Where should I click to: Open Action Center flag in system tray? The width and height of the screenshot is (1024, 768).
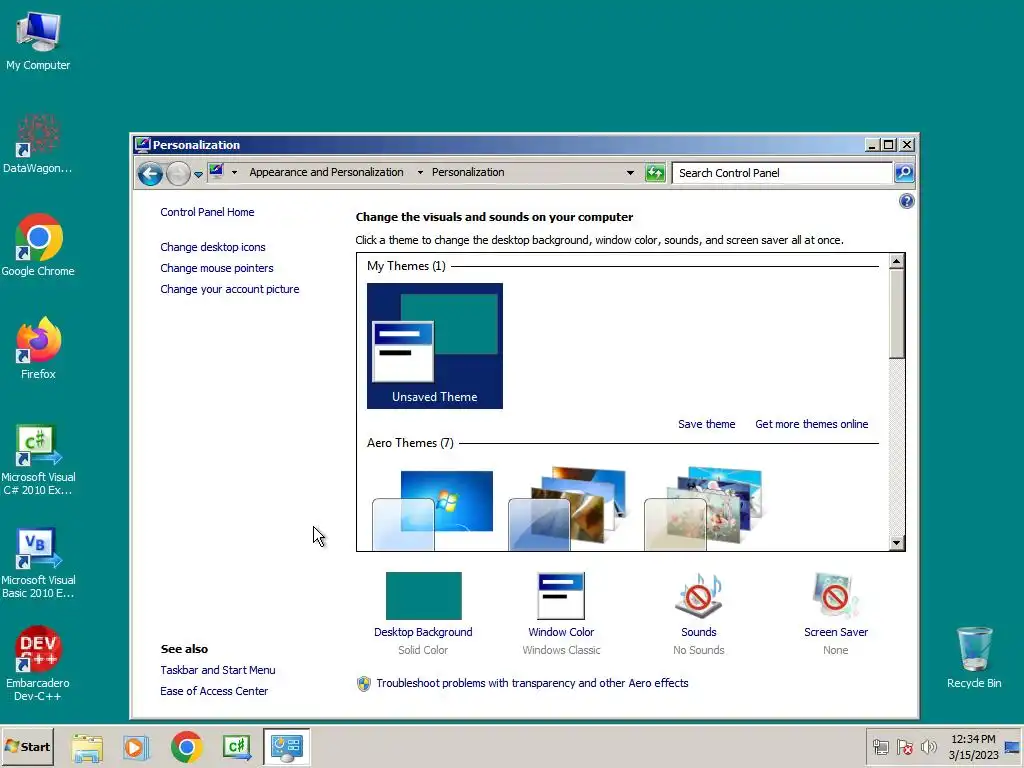(905, 747)
